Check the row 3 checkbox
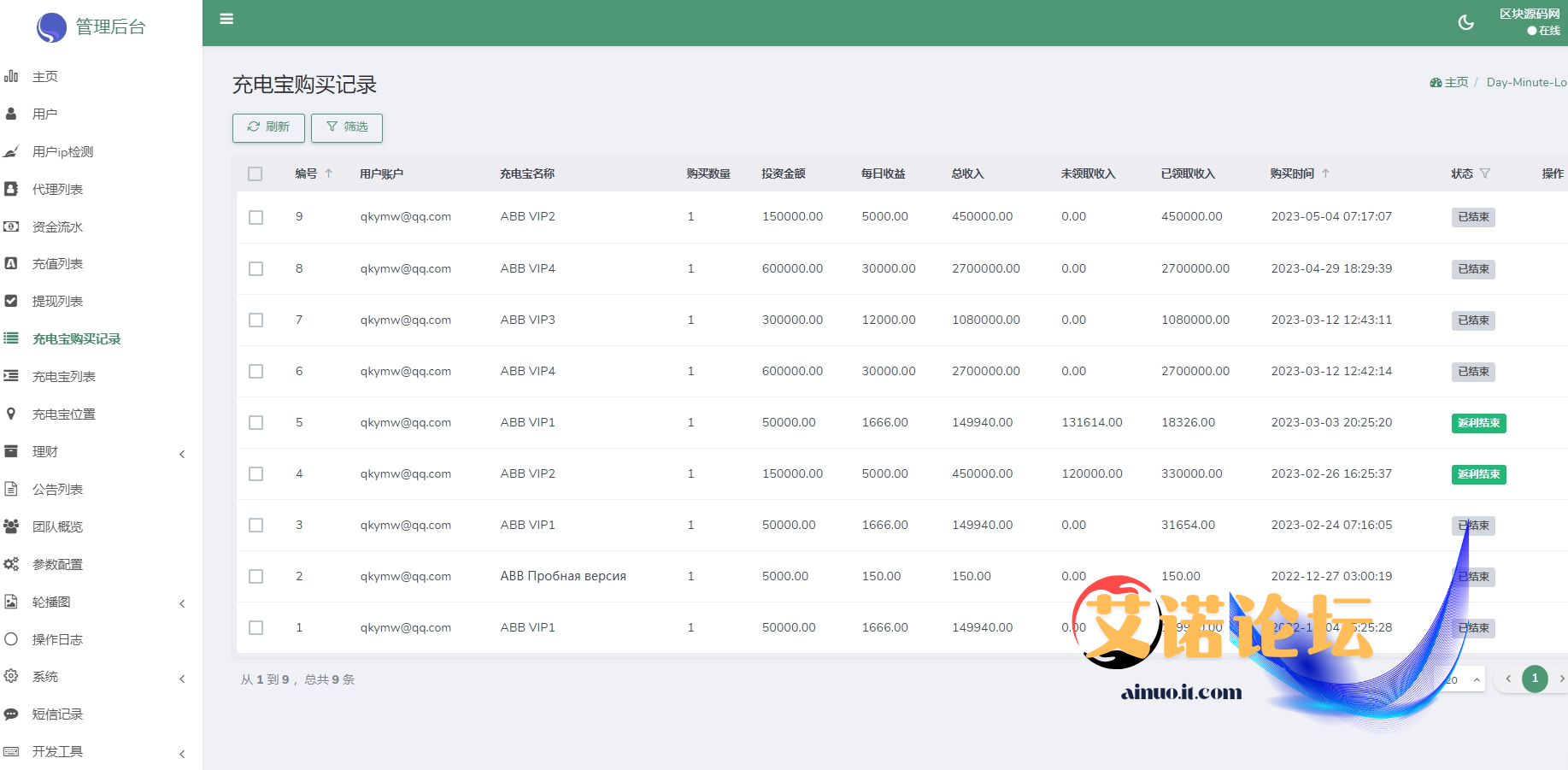 pyautogui.click(x=255, y=525)
